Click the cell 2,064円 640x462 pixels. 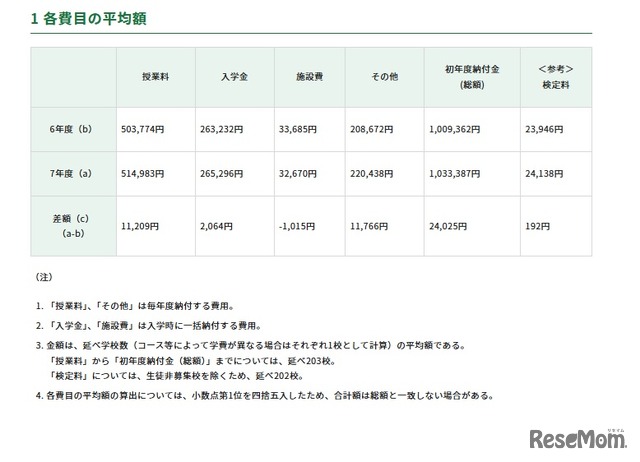click(235, 226)
